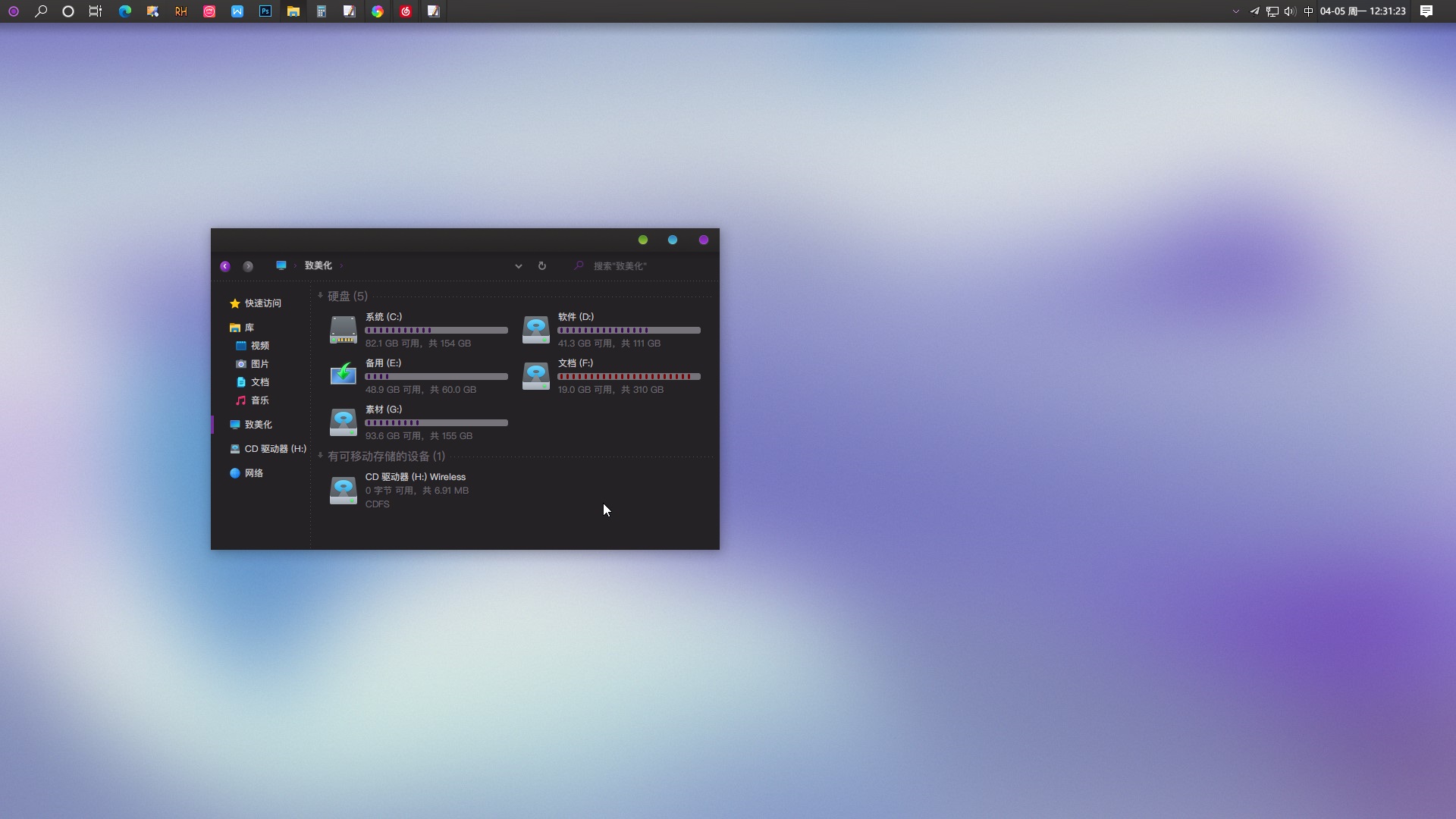
Task: Refresh the 致美化 explorer view
Action: [x=542, y=266]
